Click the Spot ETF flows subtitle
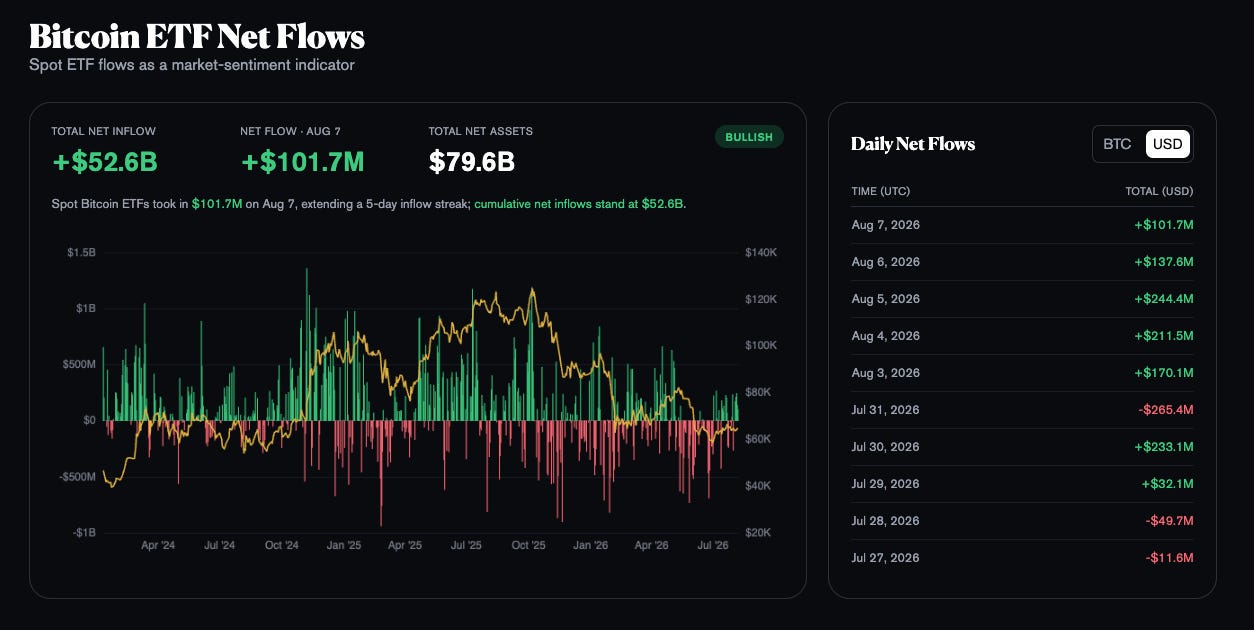Image resolution: width=1254 pixels, height=630 pixels. tap(192, 66)
